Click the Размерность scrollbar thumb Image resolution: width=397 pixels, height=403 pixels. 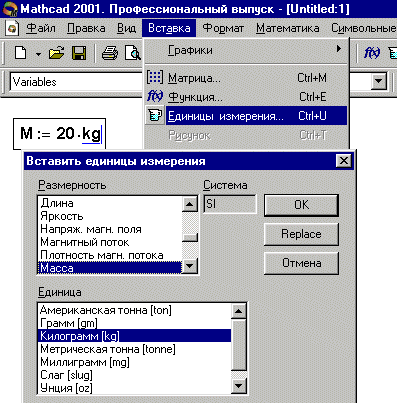pos(190,237)
